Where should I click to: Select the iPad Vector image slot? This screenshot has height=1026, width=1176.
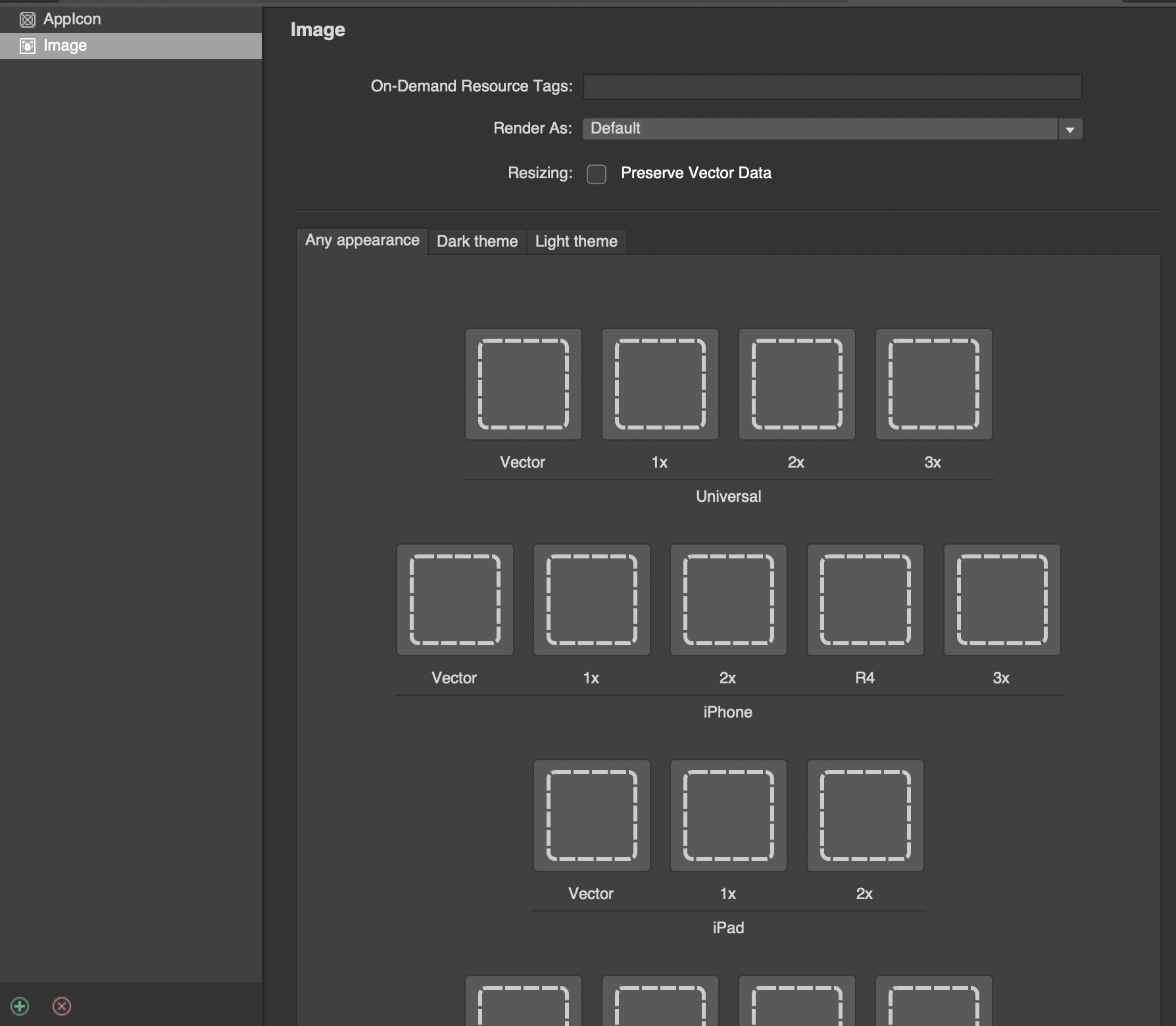(592, 816)
